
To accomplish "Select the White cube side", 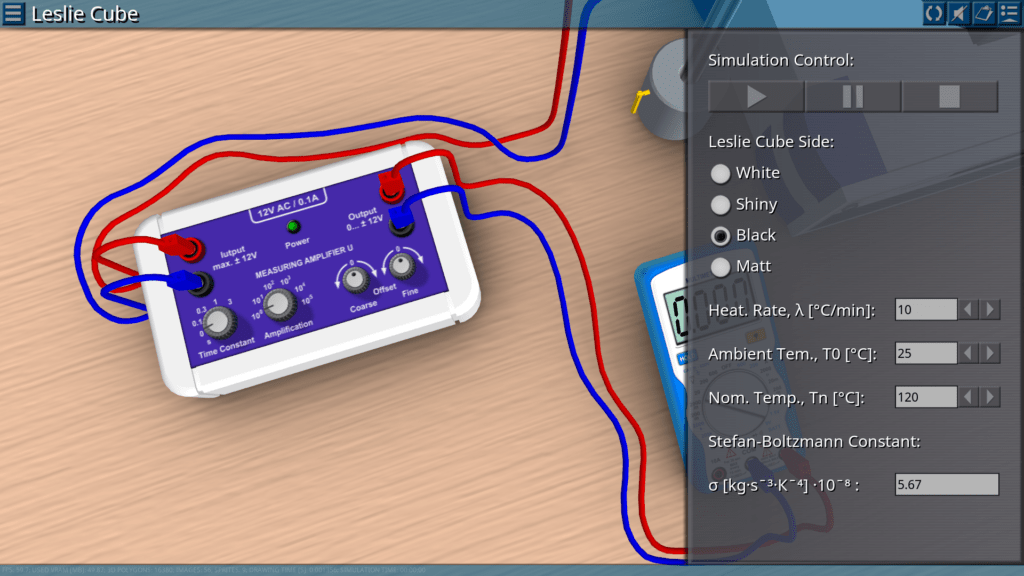I will point(720,173).
